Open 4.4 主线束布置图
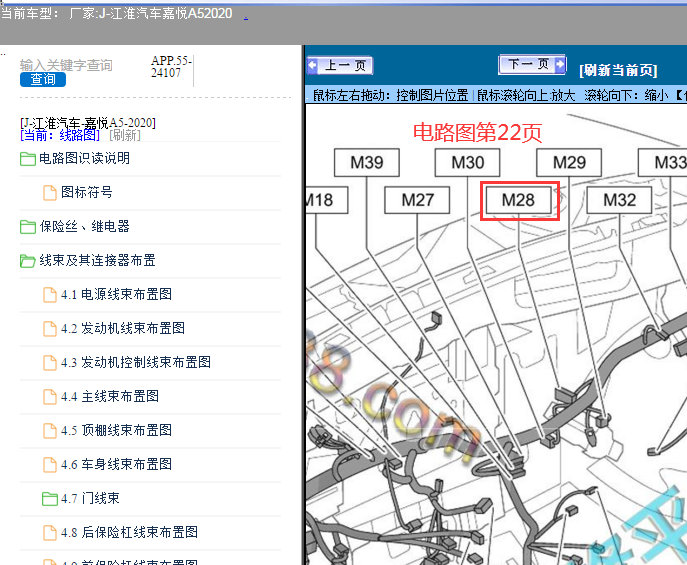 (110, 396)
